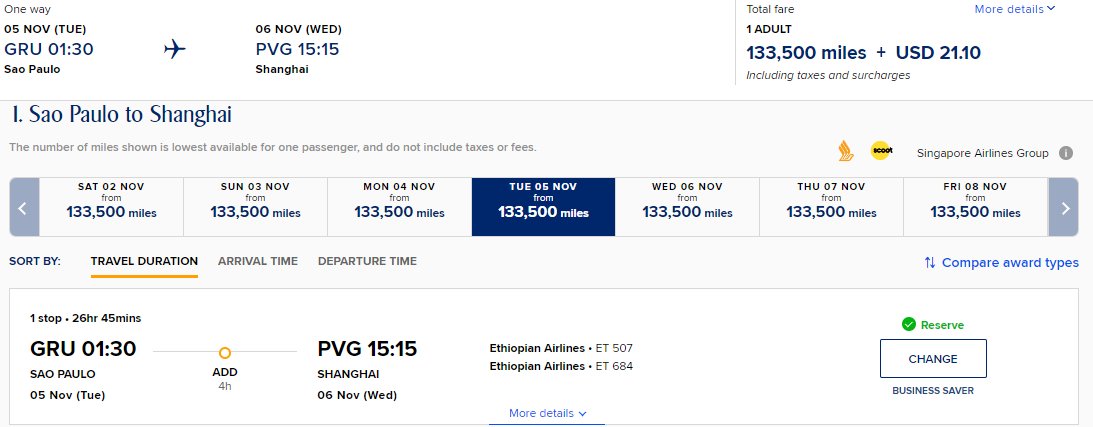Image resolution: width=1093 pixels, height=427 pixels.
Task: Show later dates with right arrow
Action: 1064,208
